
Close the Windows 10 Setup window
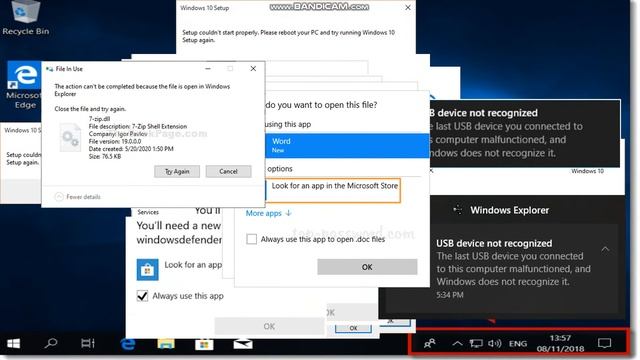point(408,7)
